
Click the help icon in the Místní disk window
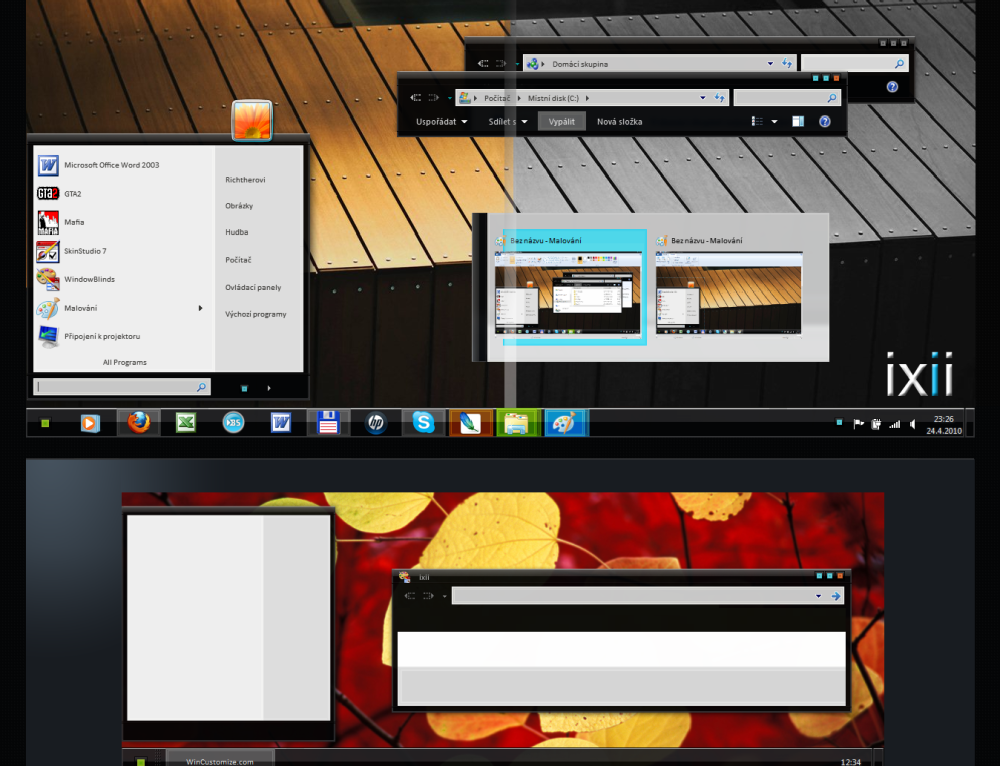[x=825, y=121]
